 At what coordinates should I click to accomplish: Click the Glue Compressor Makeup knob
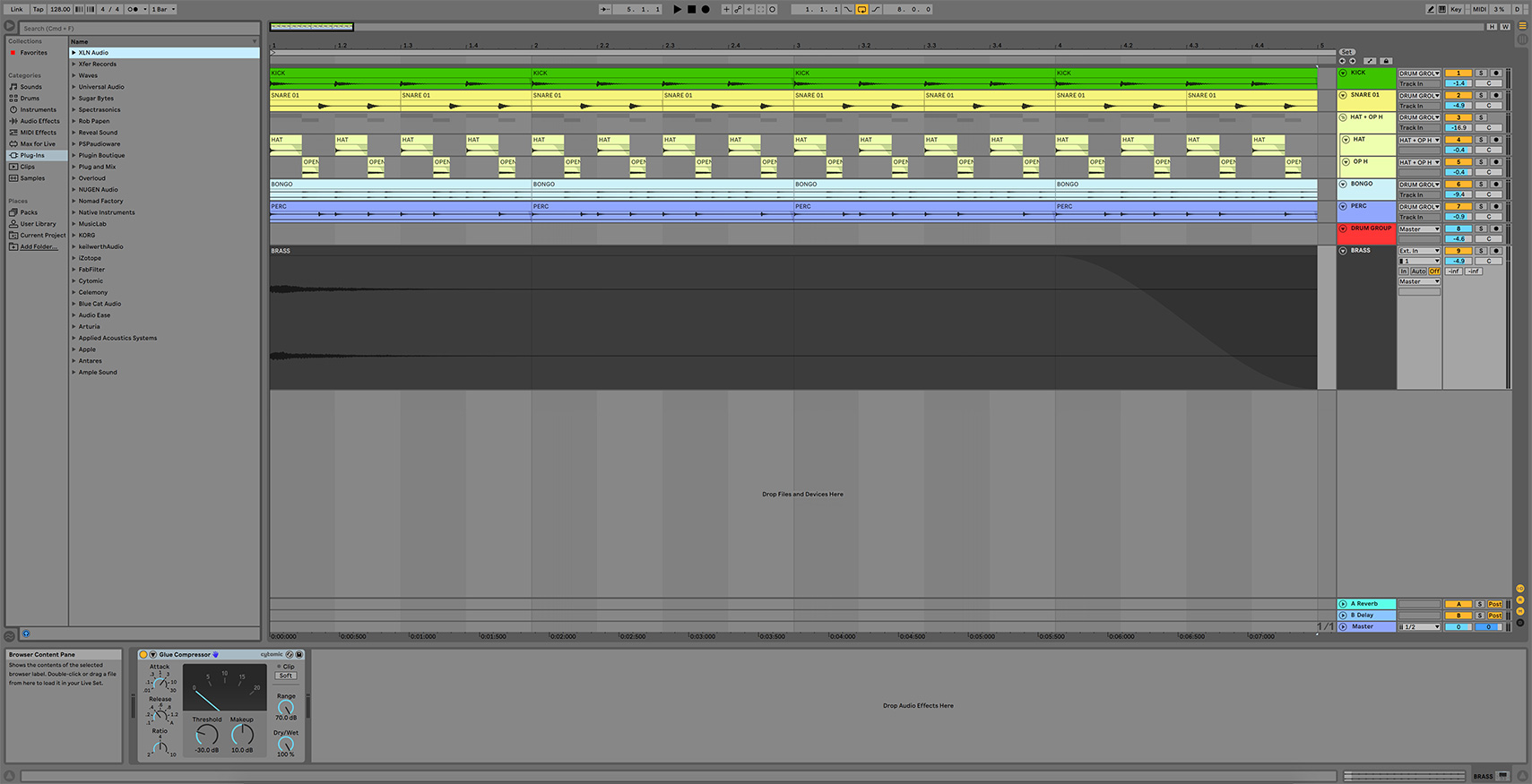click(x=242, y=735)
